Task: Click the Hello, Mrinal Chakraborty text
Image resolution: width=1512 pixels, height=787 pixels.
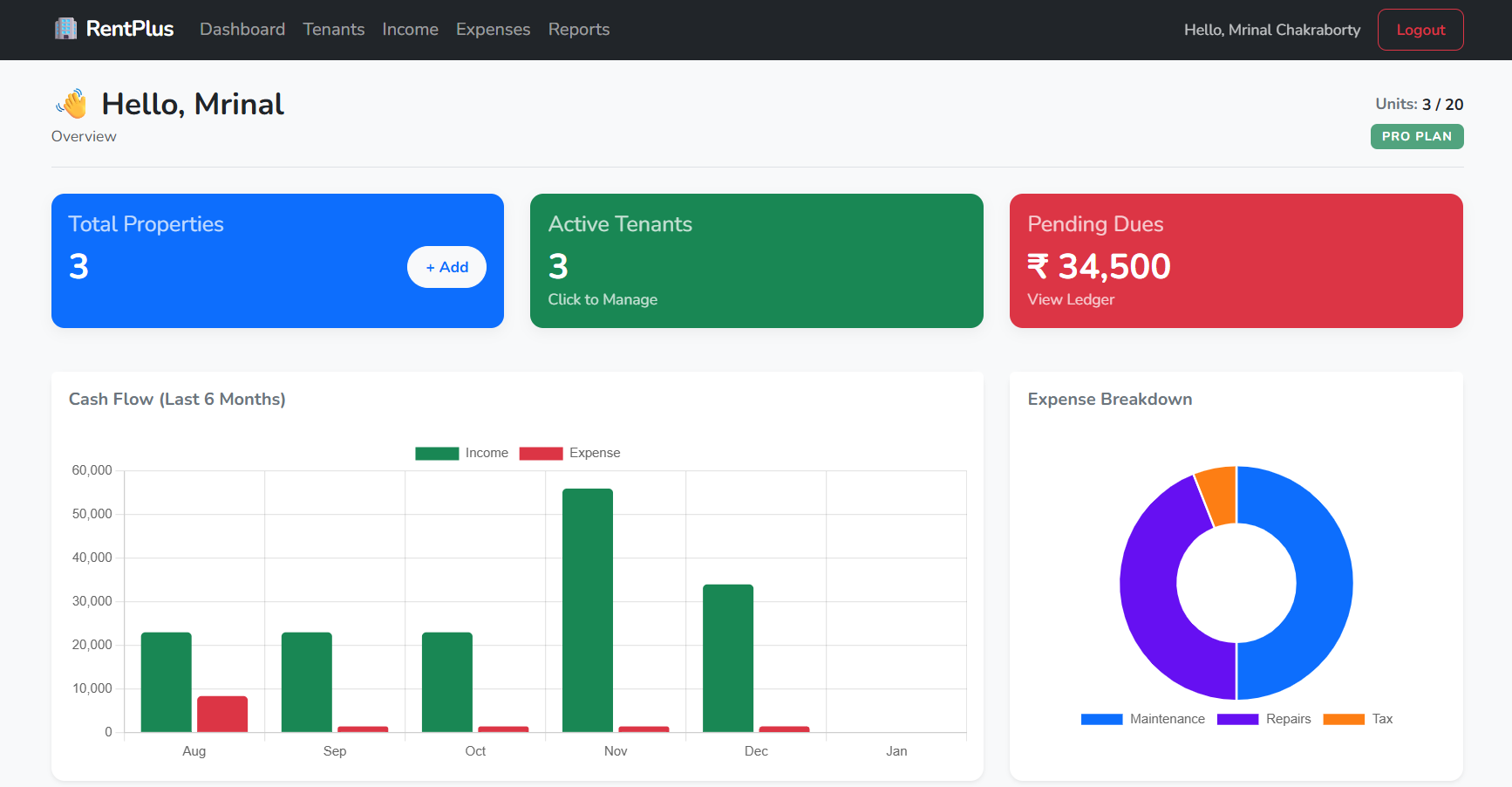Action: tap(1272, 30)
